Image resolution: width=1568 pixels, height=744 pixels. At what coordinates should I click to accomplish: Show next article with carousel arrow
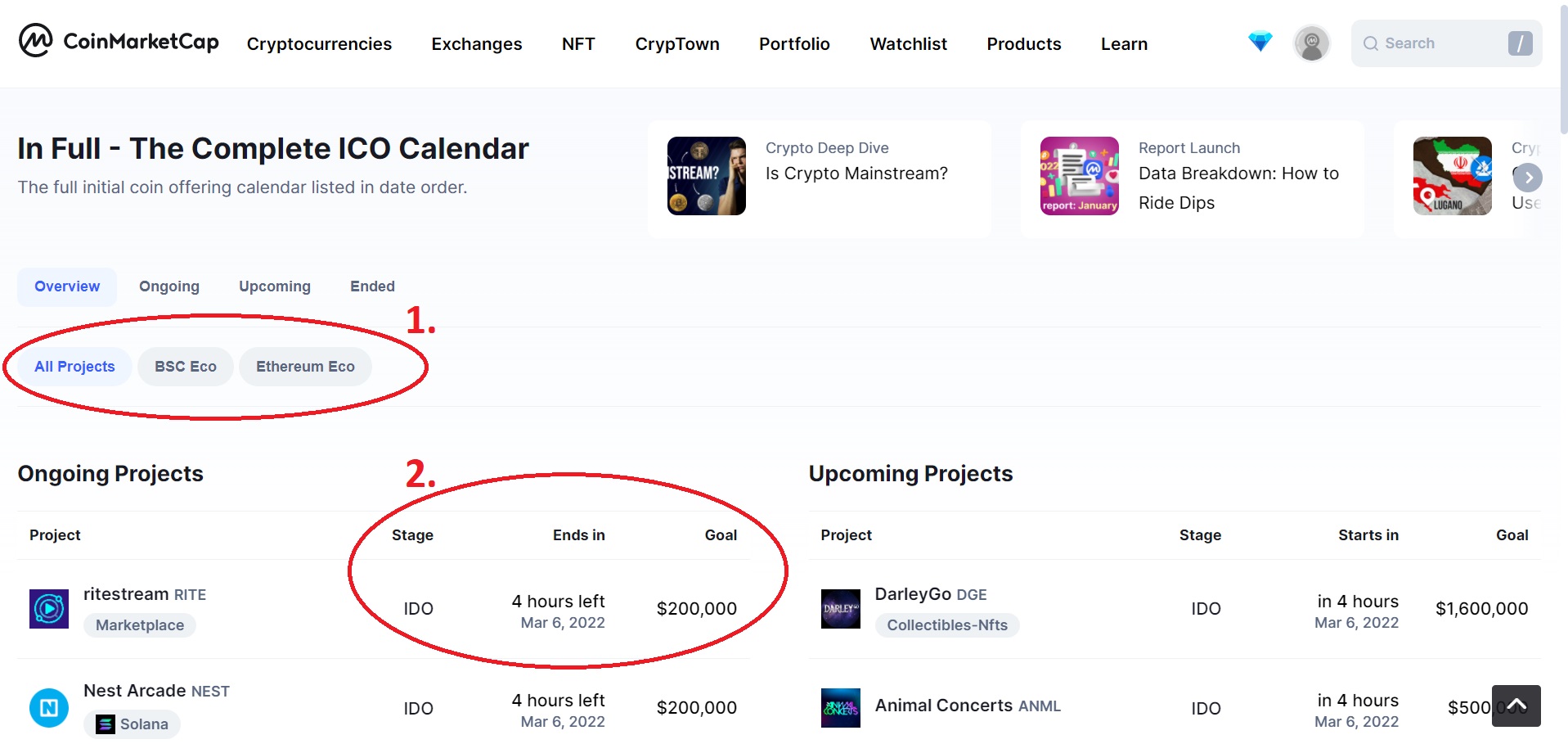click(1528, 178)
